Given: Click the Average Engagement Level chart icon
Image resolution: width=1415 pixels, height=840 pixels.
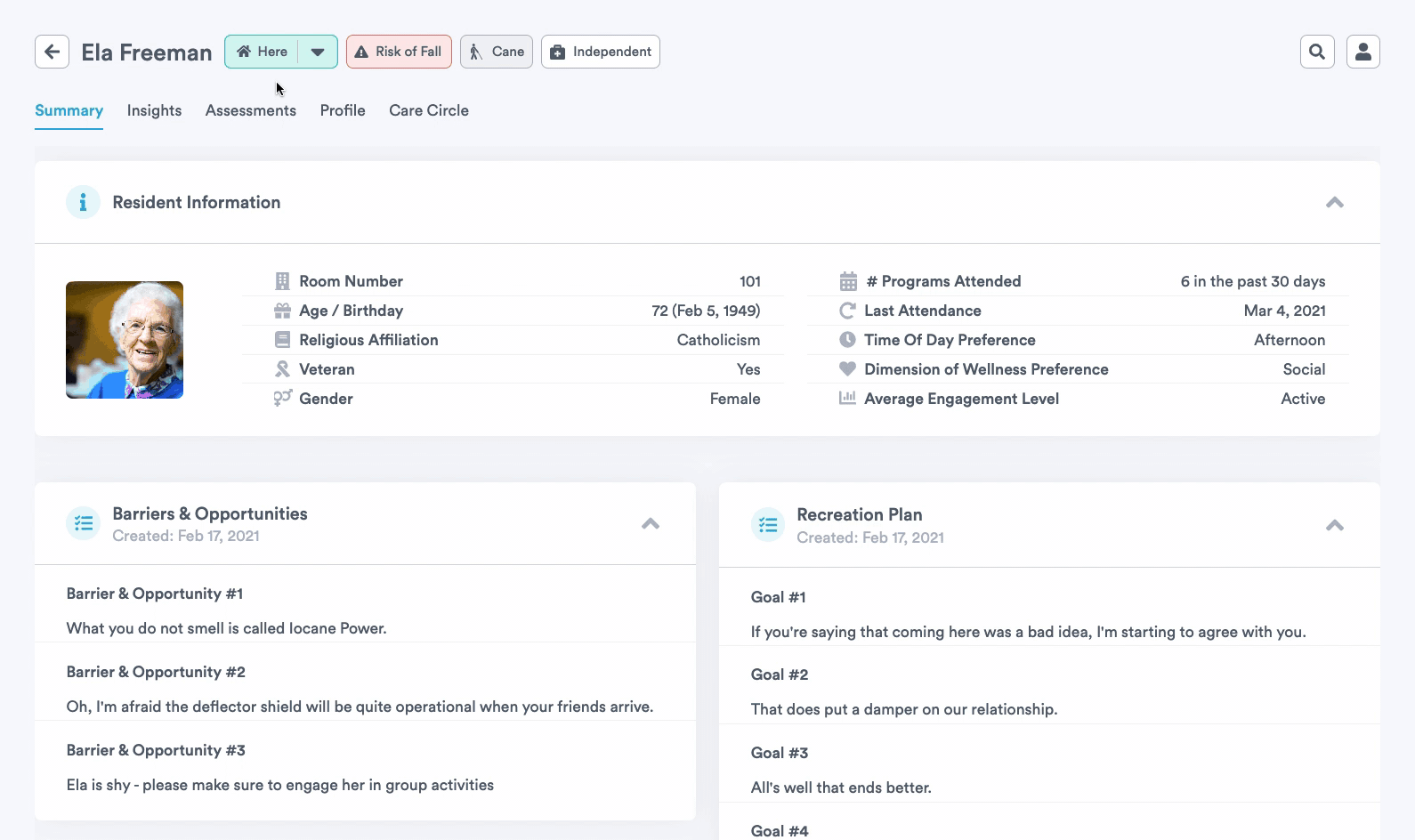Looking at the screenshot, I should point(847,399).
